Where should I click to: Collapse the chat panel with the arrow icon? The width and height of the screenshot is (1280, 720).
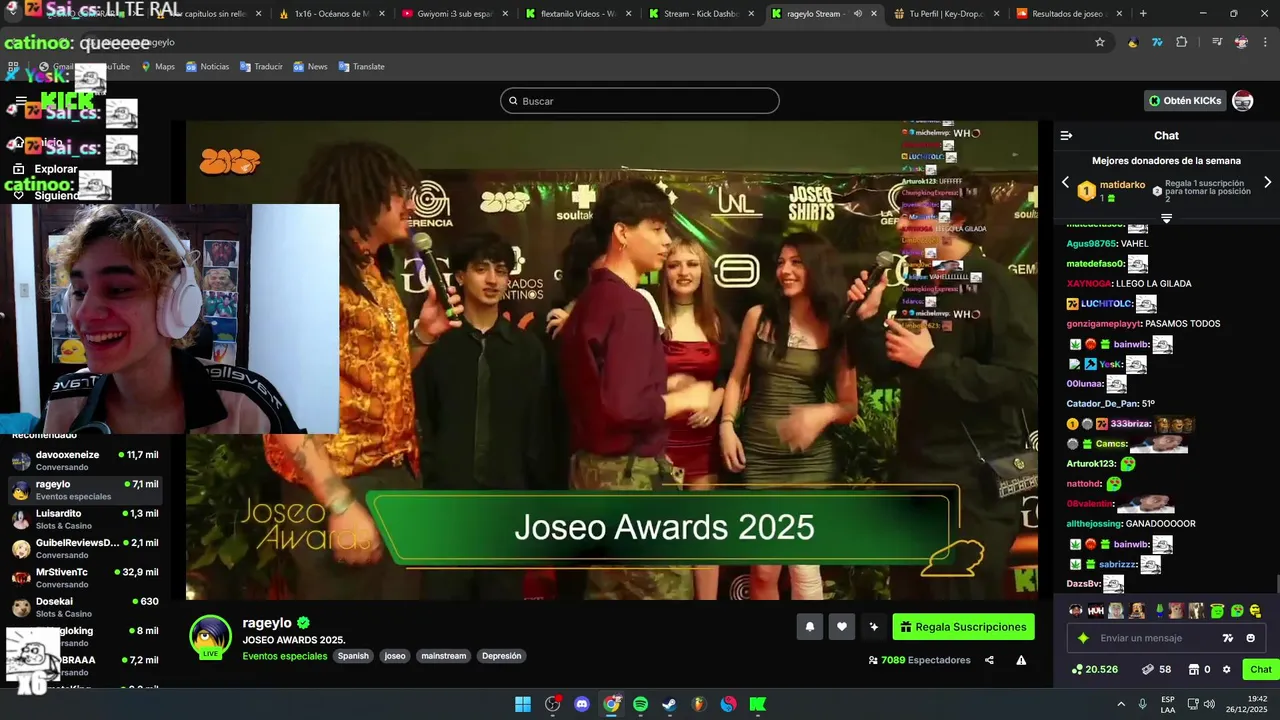click(1066, 135)
